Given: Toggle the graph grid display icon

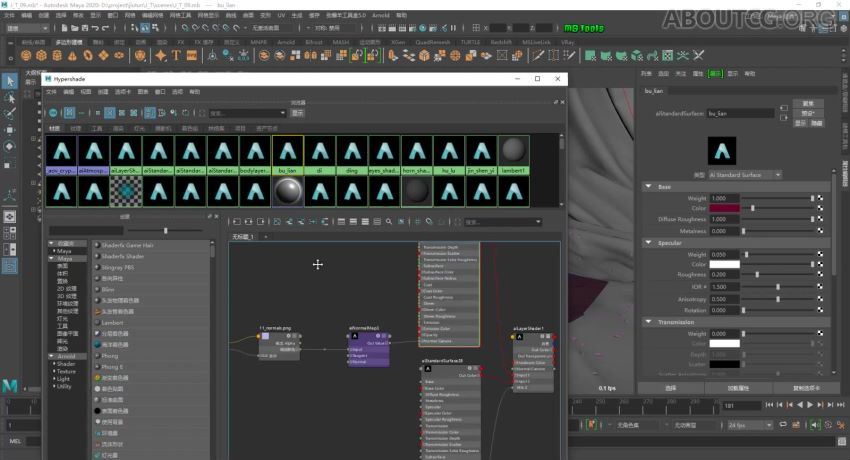Looking at the screenshot, I should (x=417, y=222).
